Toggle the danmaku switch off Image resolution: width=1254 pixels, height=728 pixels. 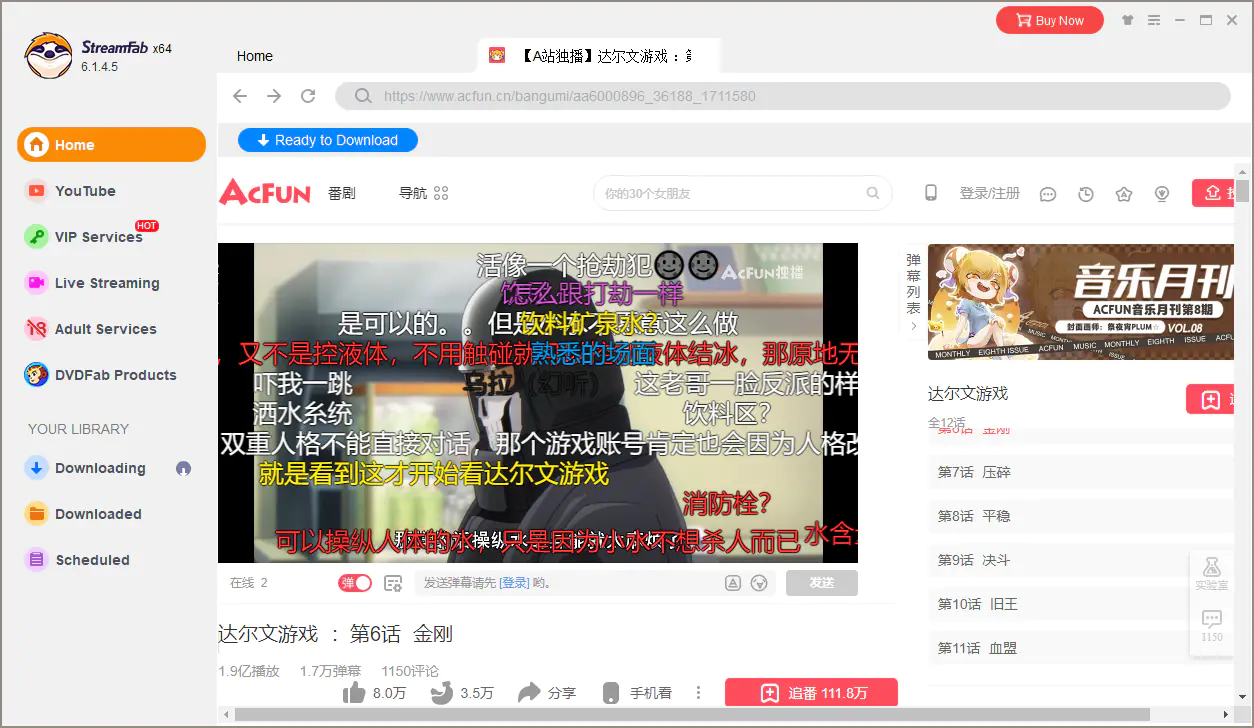pos(355,583)
